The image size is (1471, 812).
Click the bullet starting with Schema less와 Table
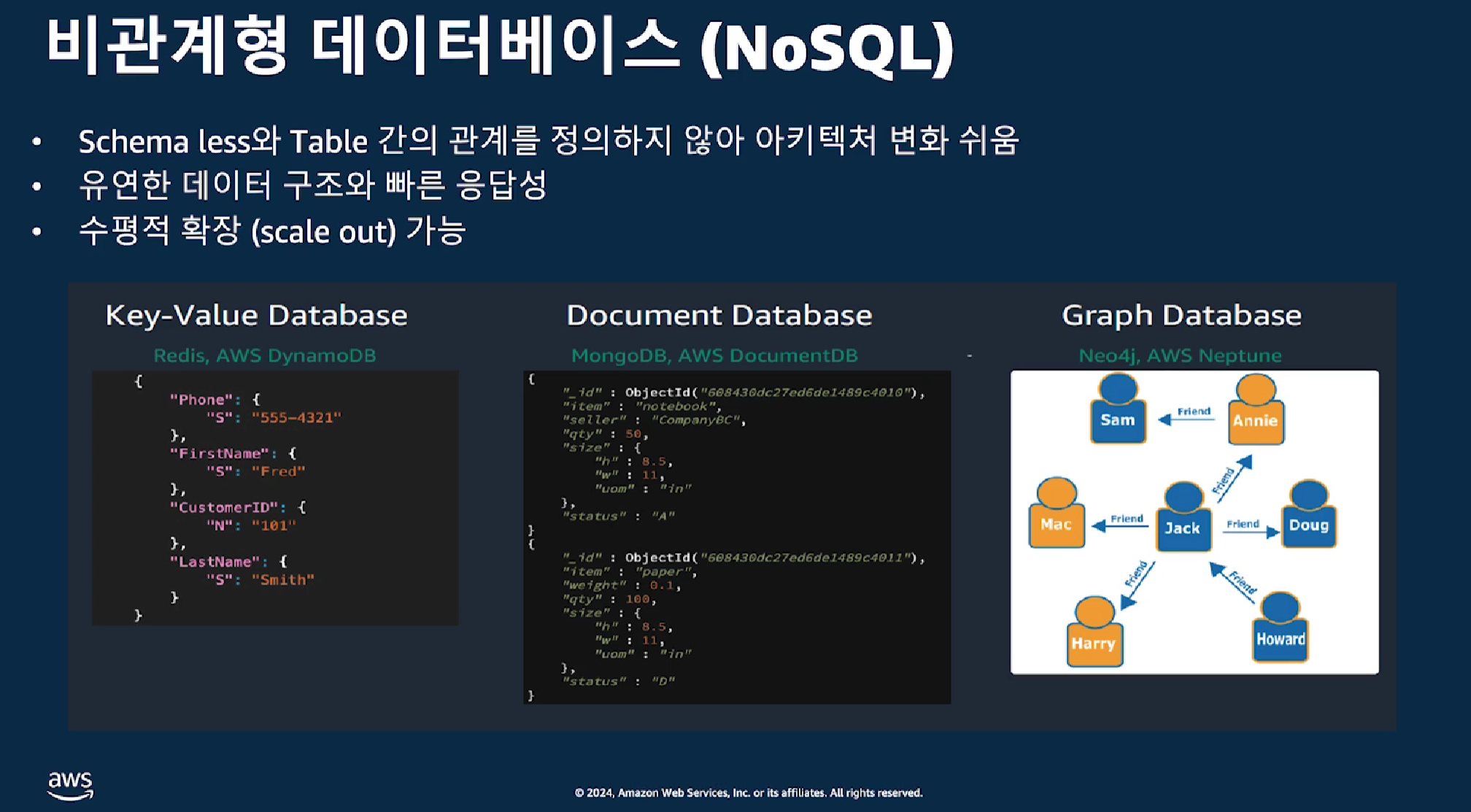pyautogui.click(x=549, y=140)
